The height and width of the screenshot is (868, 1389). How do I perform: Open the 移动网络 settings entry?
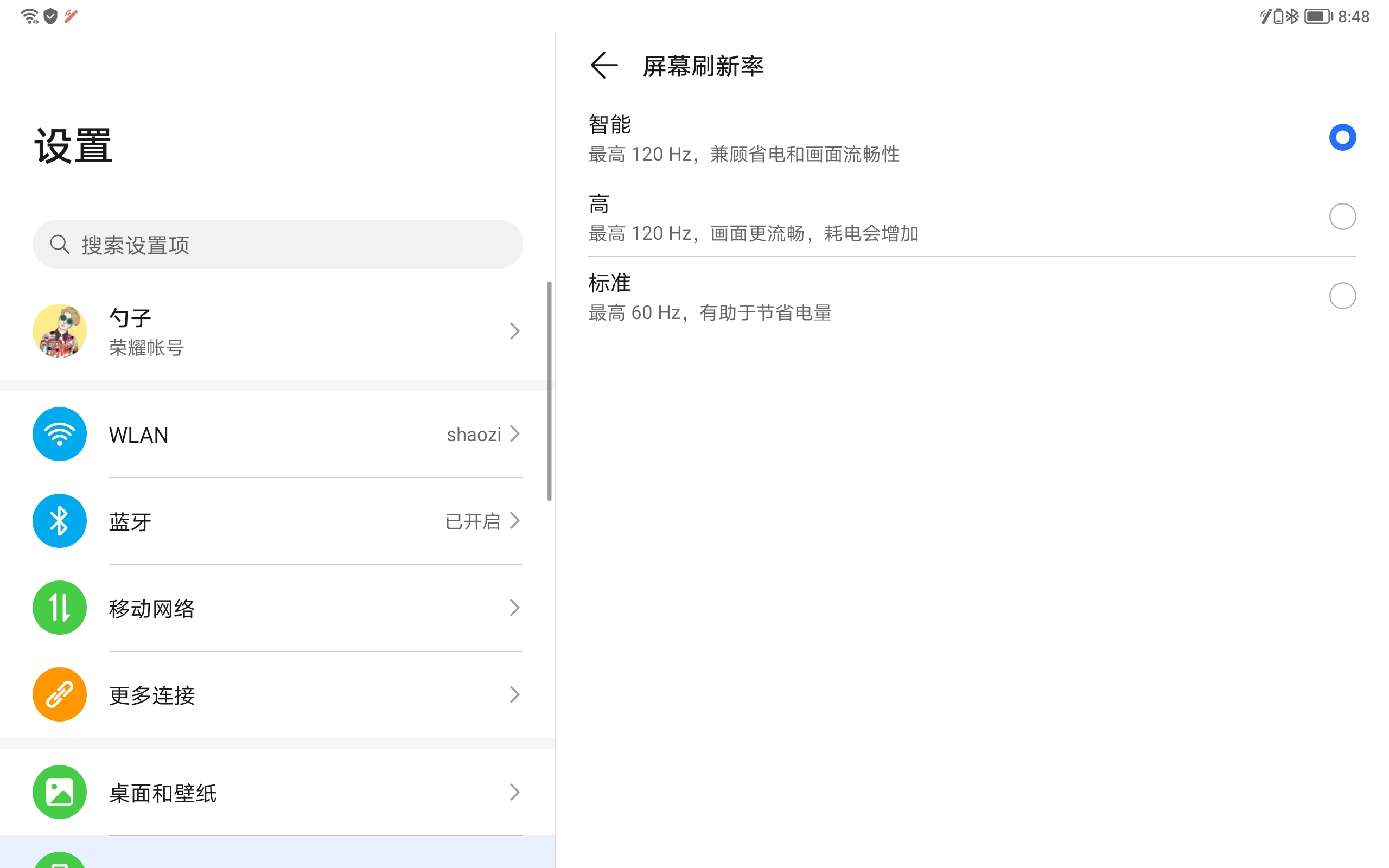click(152, 609)
